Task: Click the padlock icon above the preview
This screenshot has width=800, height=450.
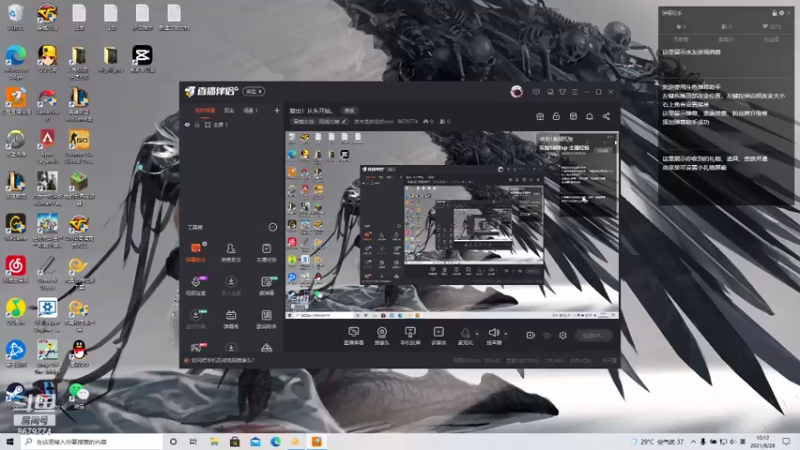Action: [556, 116]
